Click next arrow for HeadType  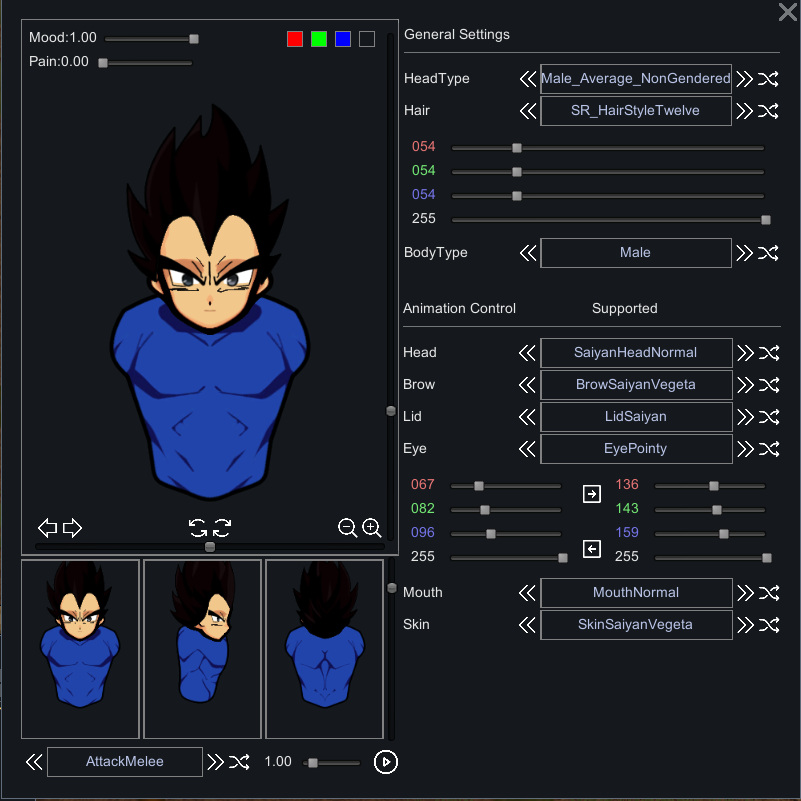point(744,79)
